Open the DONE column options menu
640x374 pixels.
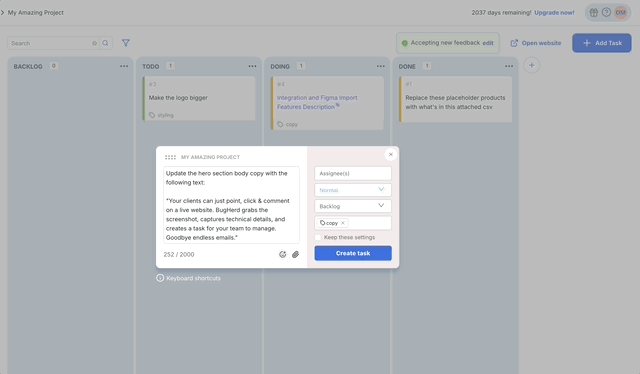pos(509,66)
